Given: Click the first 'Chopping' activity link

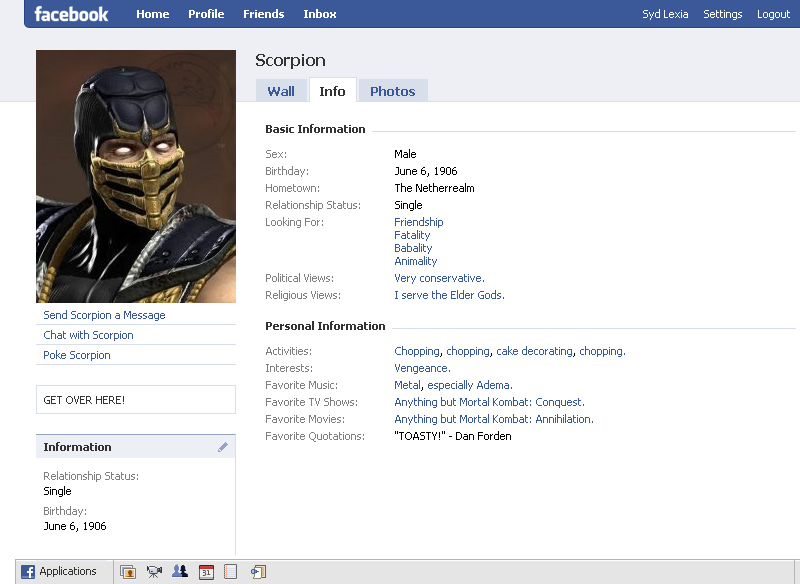Looking at the screenshot, I should coord(417,351).
